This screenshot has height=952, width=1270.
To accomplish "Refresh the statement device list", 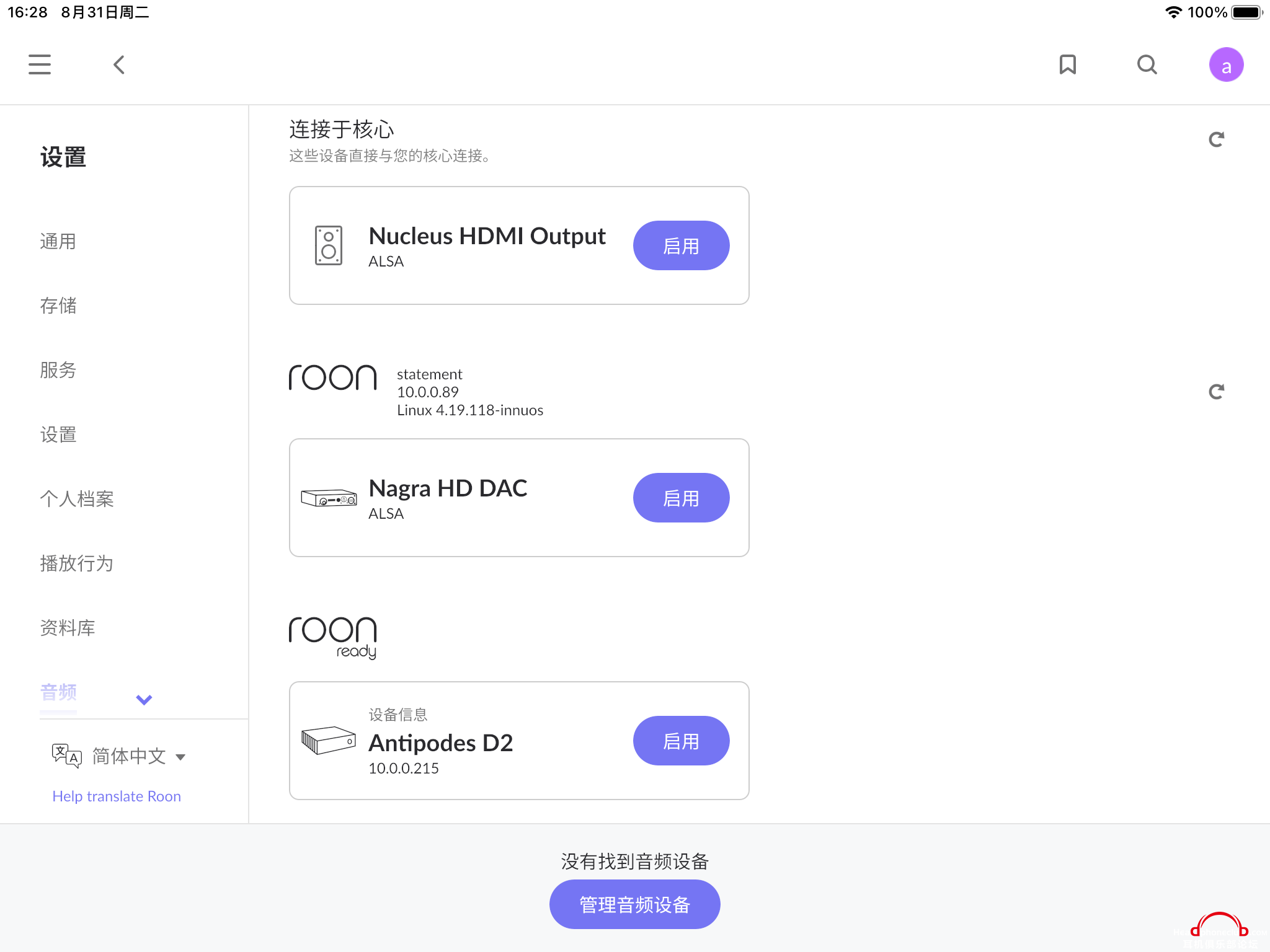I will pos(1217,392).
